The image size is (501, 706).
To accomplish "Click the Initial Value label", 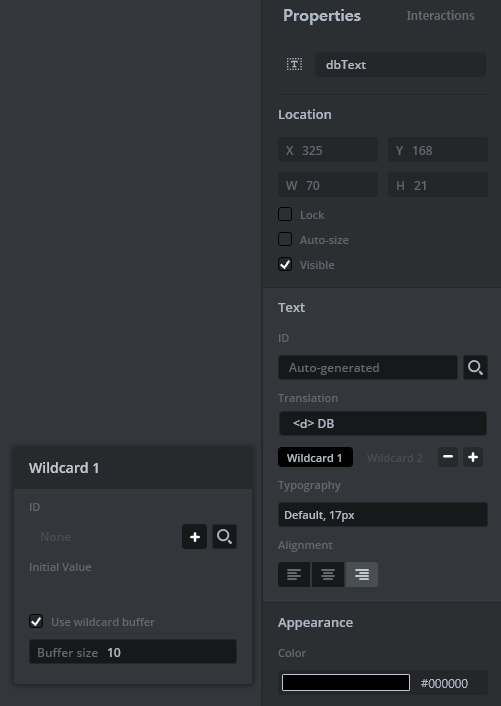I will pos(60,566).
